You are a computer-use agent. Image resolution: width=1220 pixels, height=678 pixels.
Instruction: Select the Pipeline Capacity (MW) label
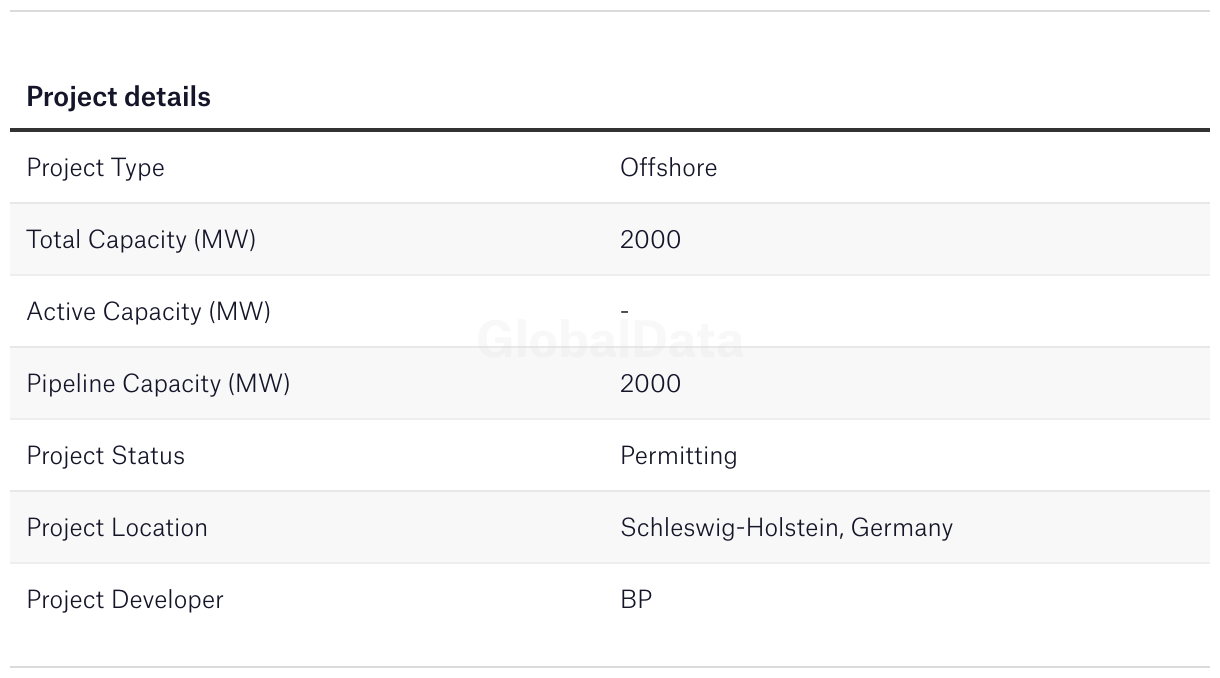[158, 384]
